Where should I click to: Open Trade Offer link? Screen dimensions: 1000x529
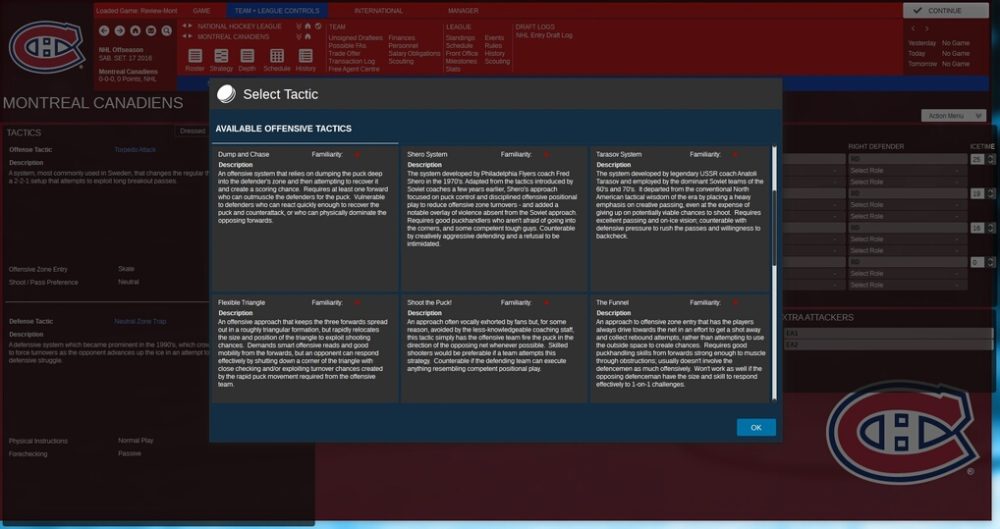(344, 54)
